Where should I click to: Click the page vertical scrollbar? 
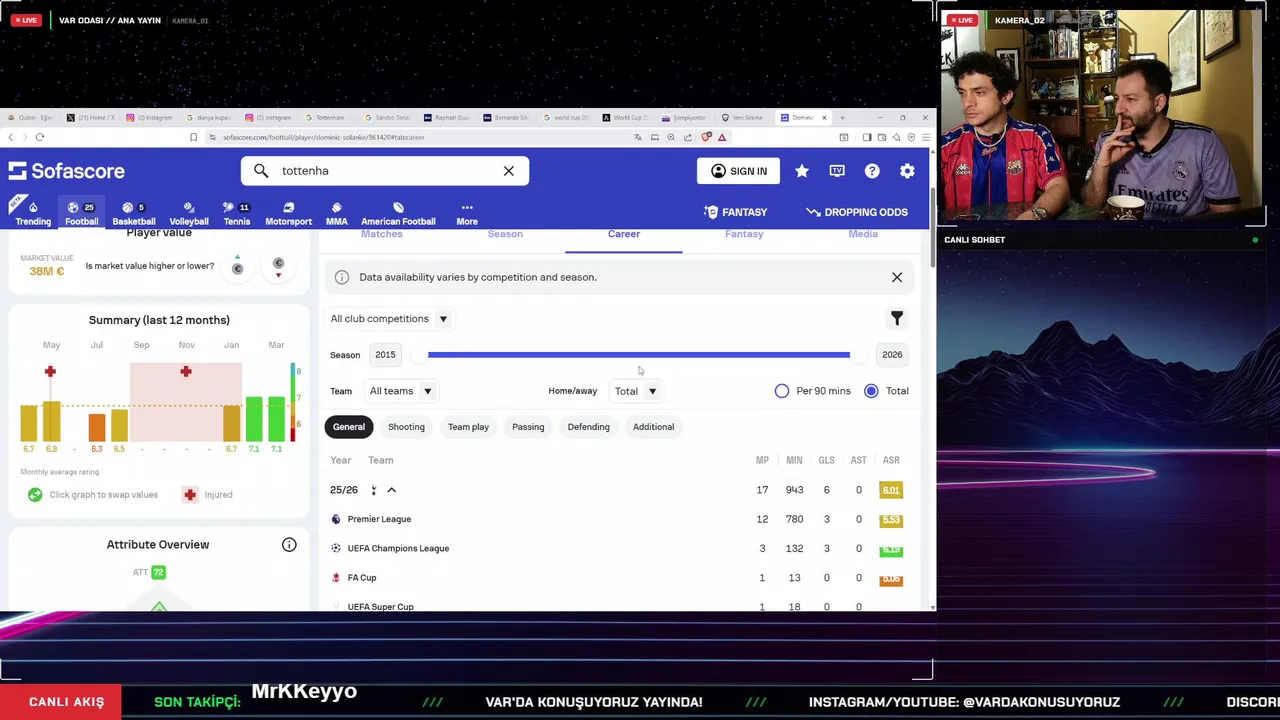click(933, 228)
